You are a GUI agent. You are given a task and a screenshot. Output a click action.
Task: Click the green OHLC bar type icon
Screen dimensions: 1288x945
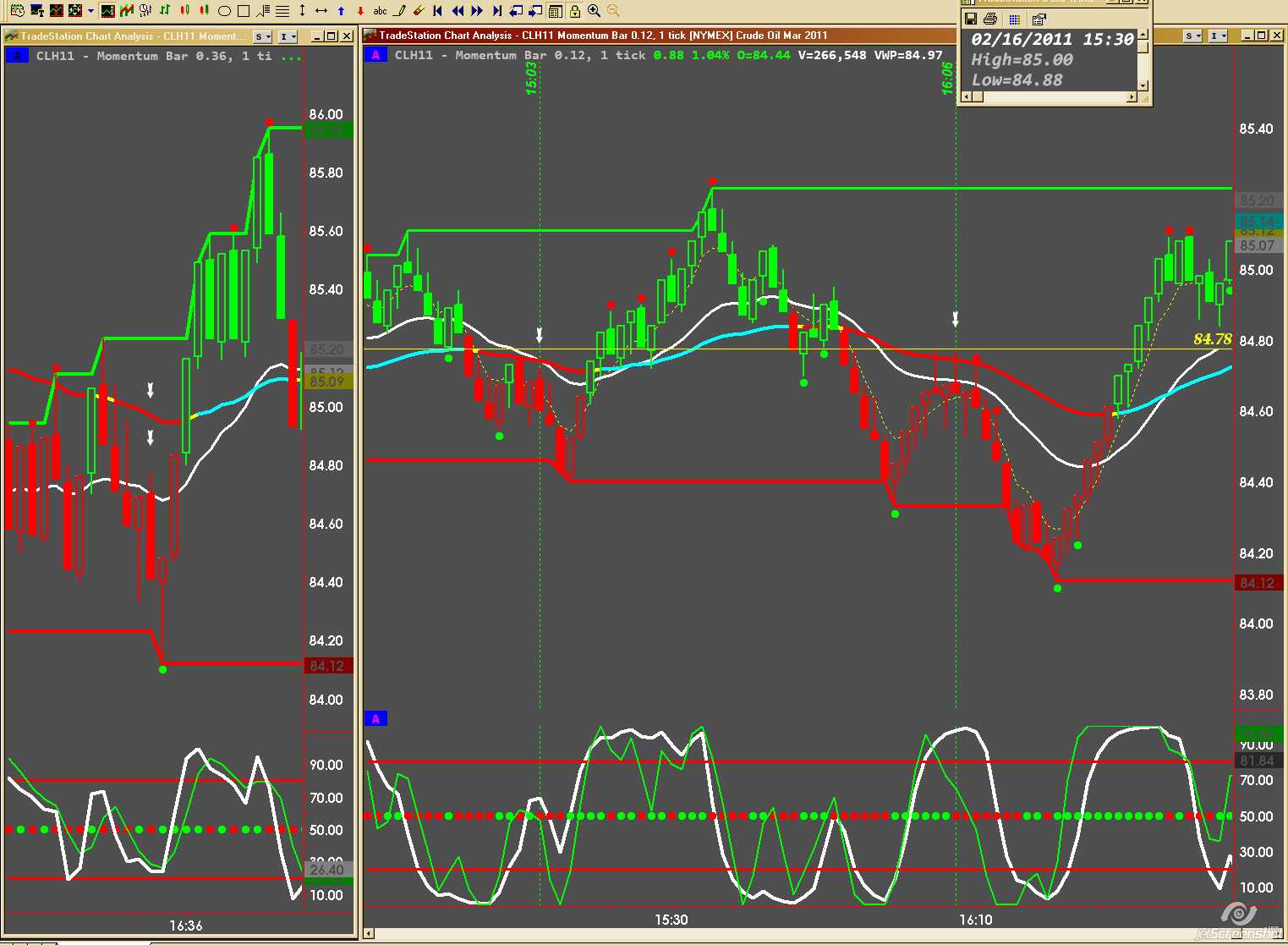165,11
